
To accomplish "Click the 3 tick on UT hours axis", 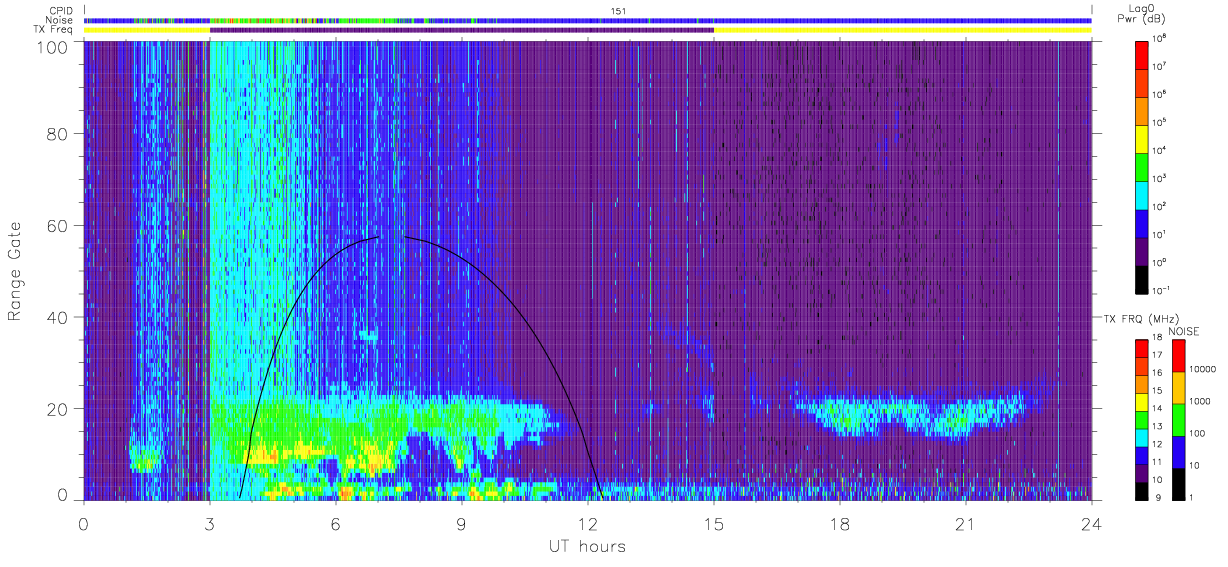I will click(x=209, y=525).
